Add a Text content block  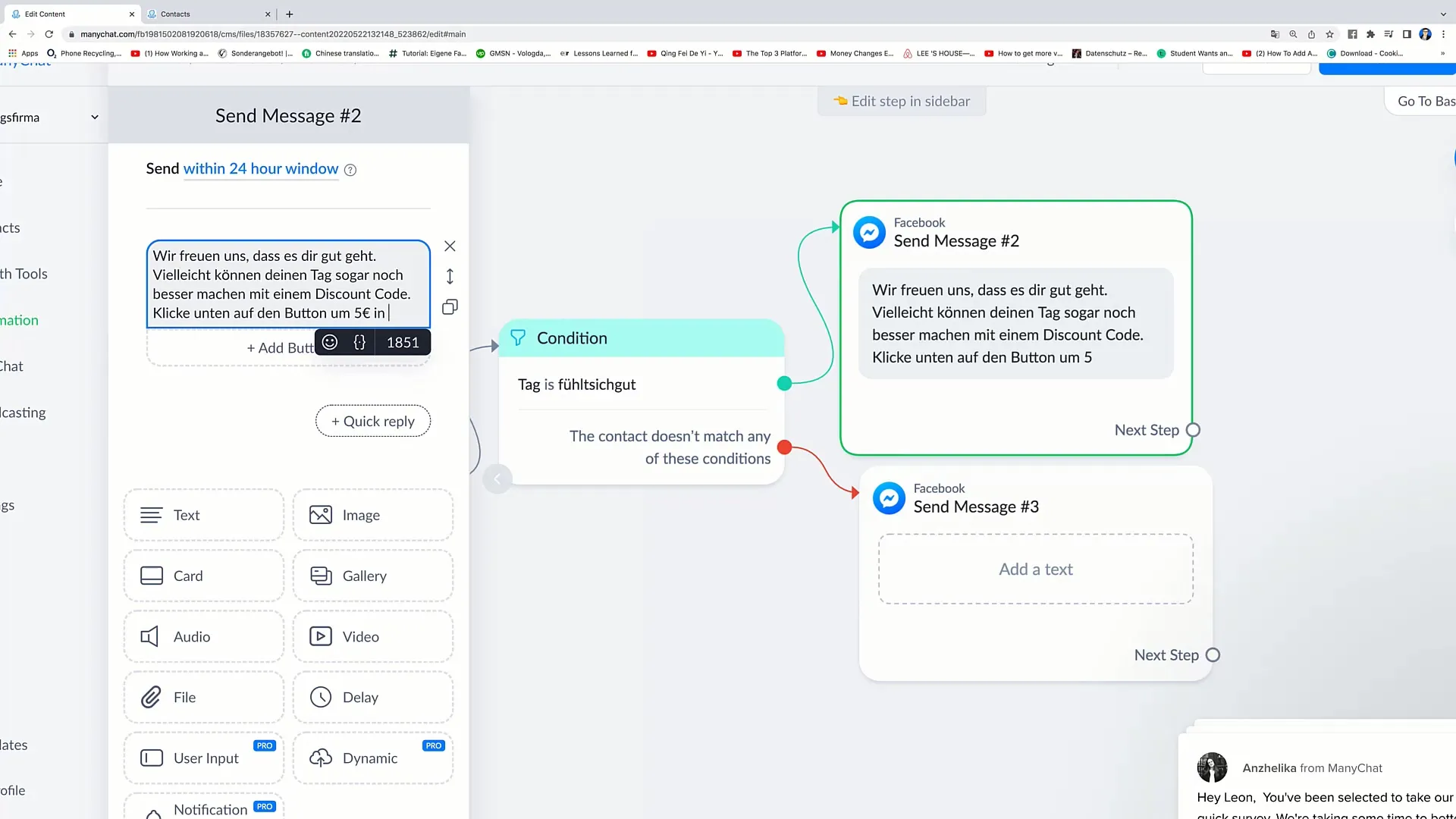point(204,515)
